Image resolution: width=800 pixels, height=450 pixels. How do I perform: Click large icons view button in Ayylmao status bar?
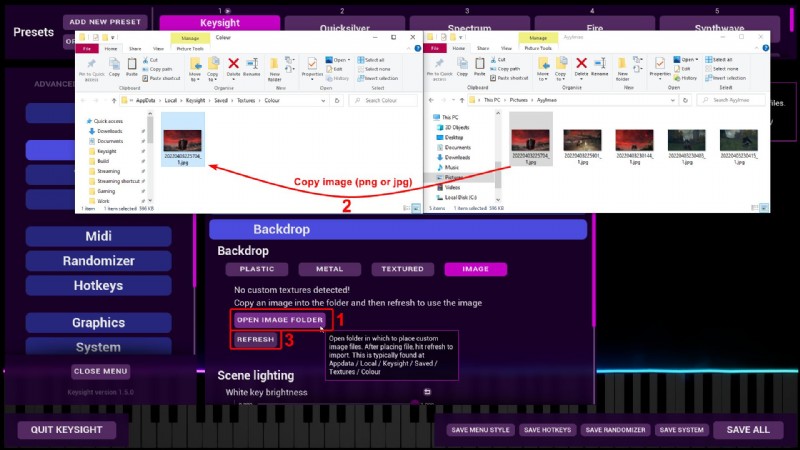764,208
